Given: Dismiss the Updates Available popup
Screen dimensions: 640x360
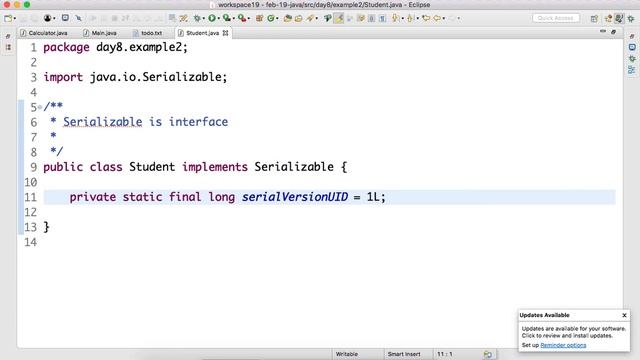Looking at the screenshot, I should [624, 315].
